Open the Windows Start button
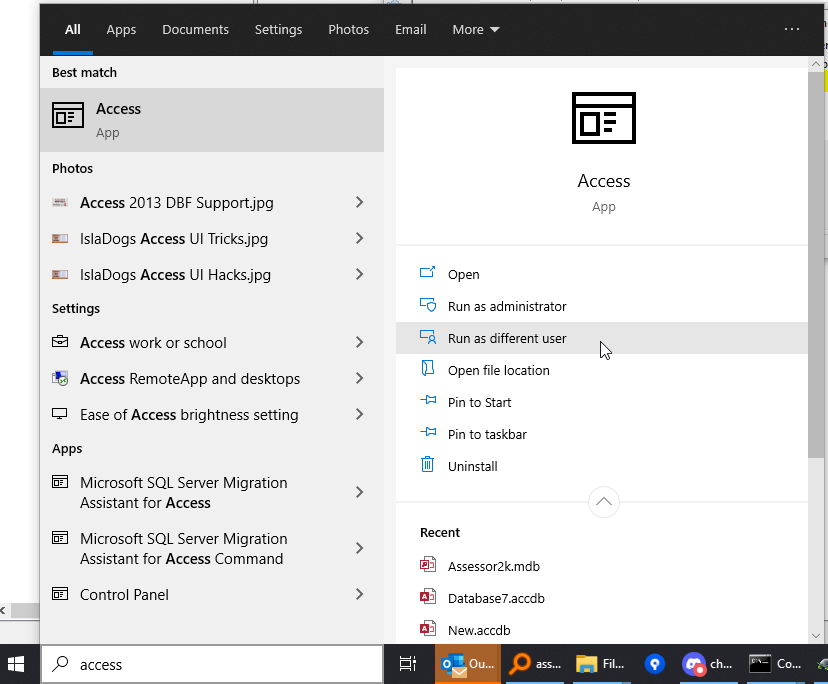Image resolution: width=828 pixels, height=684 pixels. tap(16, 664)
